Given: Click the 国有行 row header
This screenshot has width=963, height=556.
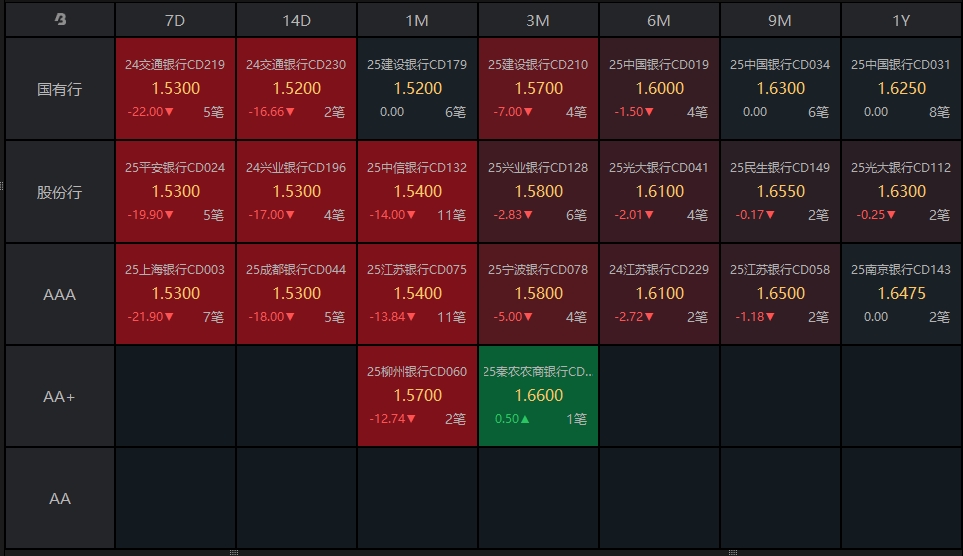Looking at the screenshot, I should coord(60,89).
